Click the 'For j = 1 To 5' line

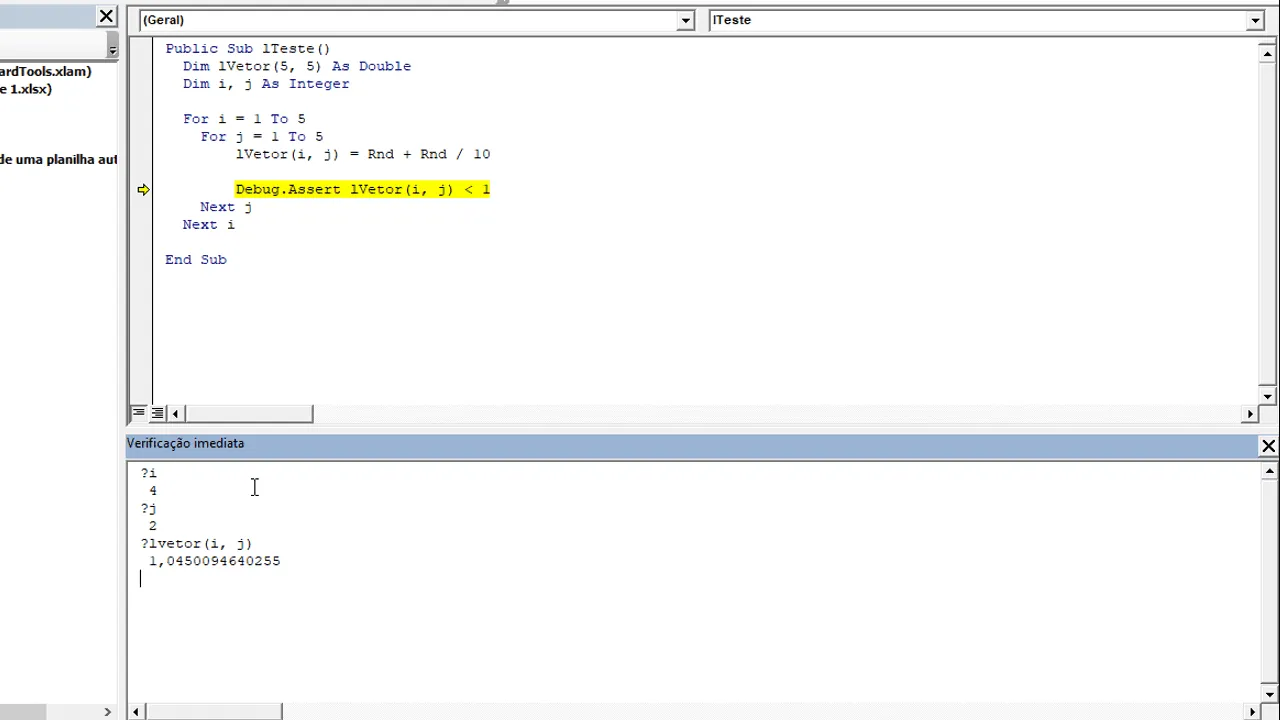tap(261, 137)
